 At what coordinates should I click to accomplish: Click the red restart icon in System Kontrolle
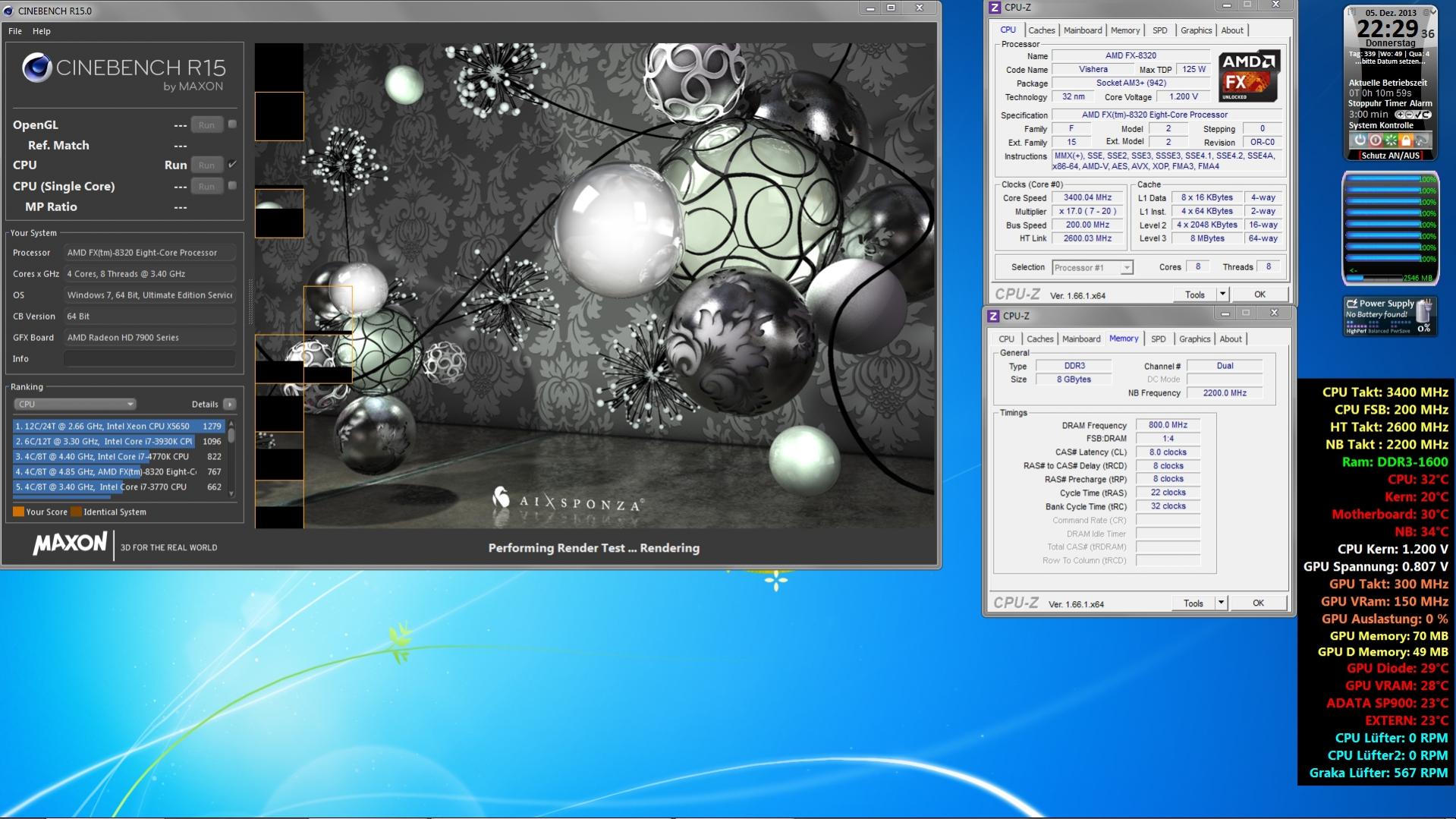[x=1375, y=140]
